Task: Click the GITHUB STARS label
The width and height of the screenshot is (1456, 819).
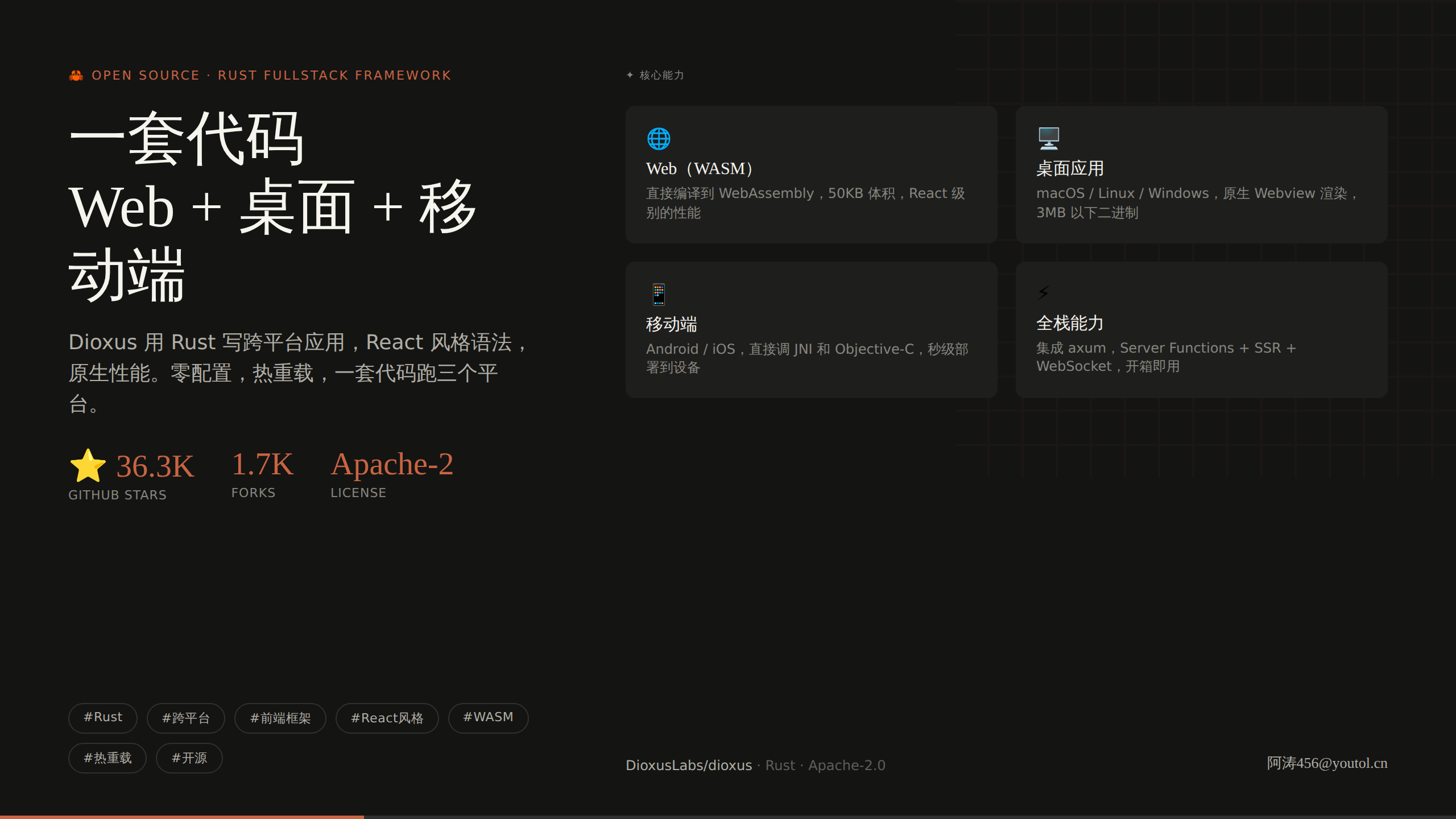Action: point(118,495)
